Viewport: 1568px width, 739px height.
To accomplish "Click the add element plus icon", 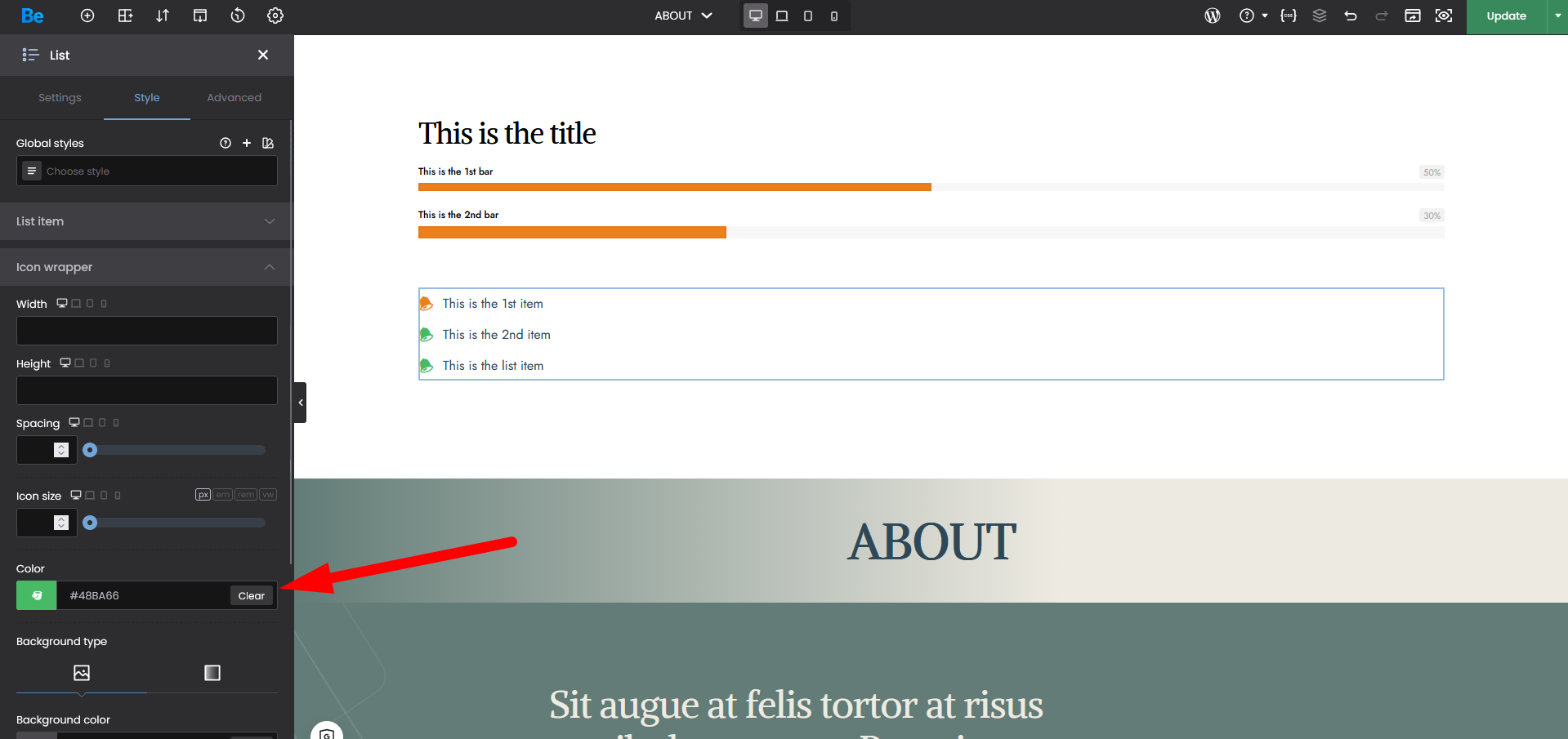I will [87, 16].
